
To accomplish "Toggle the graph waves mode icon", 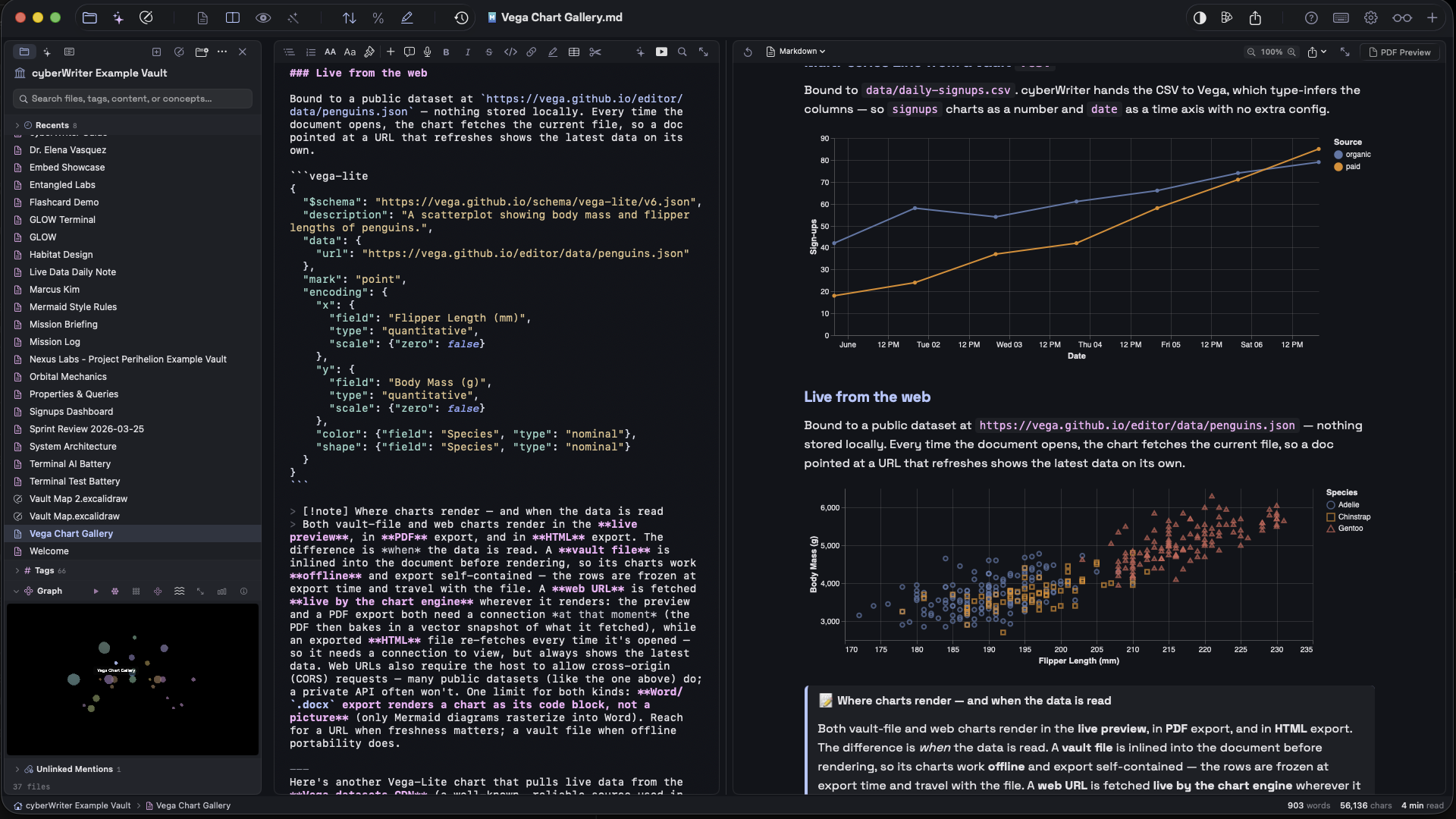I will pos(180,591).
